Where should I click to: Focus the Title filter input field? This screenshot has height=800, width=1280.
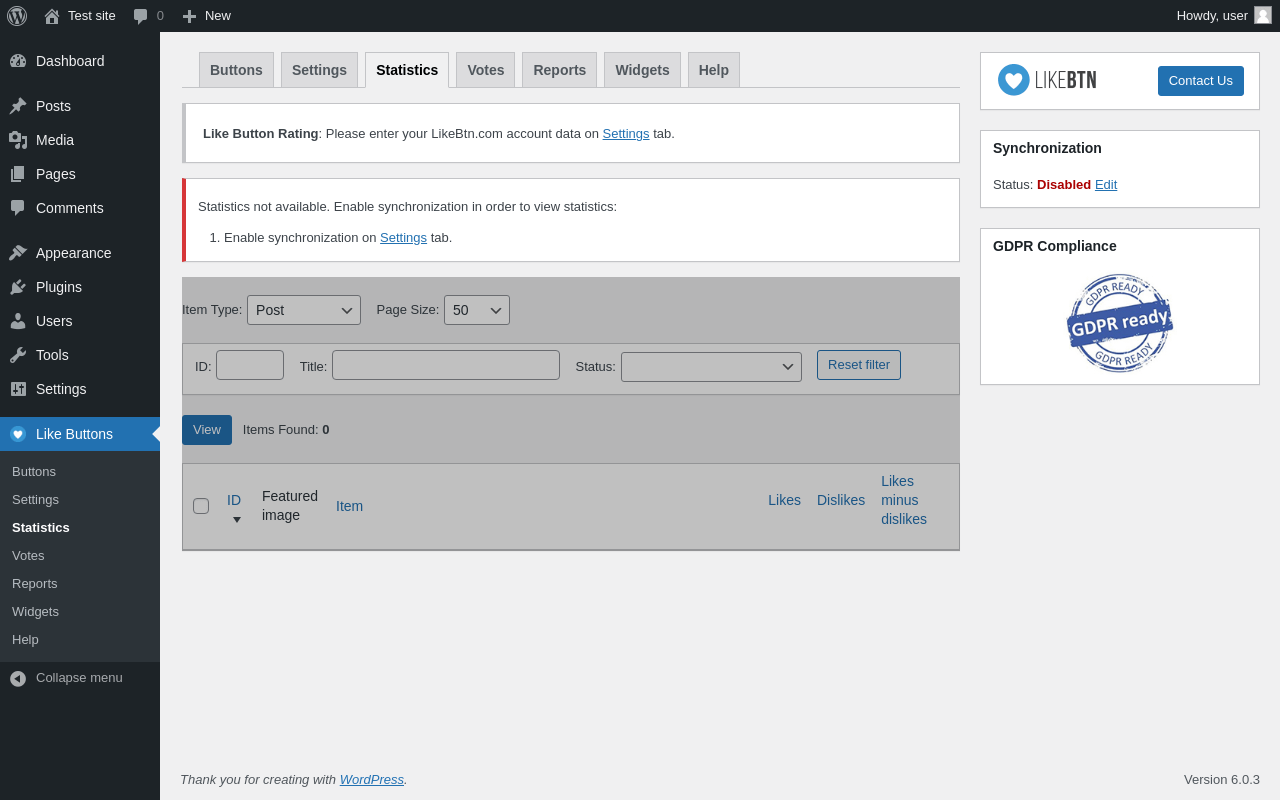point(446,365)
